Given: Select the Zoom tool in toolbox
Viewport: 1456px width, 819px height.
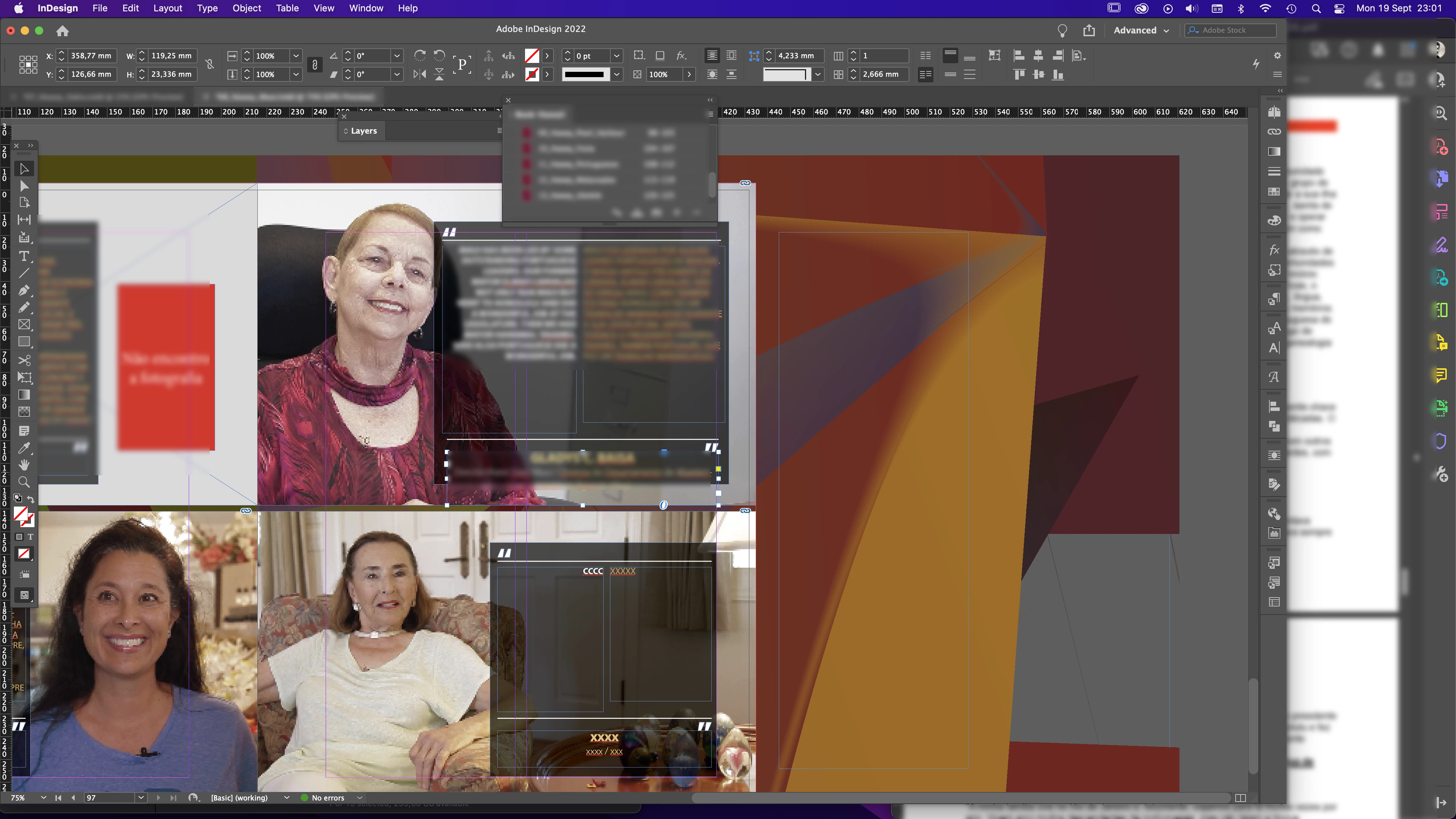Looking at the screenshot, I should click(x=24, y=482).
